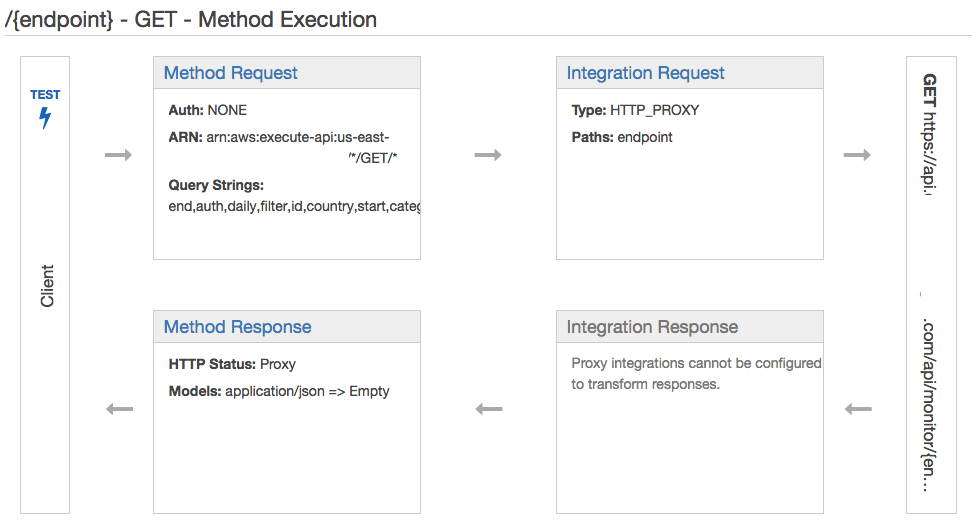Click the Query Strings parameter list
Image resolution: width=978 pixels, height=531 pixels.
[x=295, y=207]
